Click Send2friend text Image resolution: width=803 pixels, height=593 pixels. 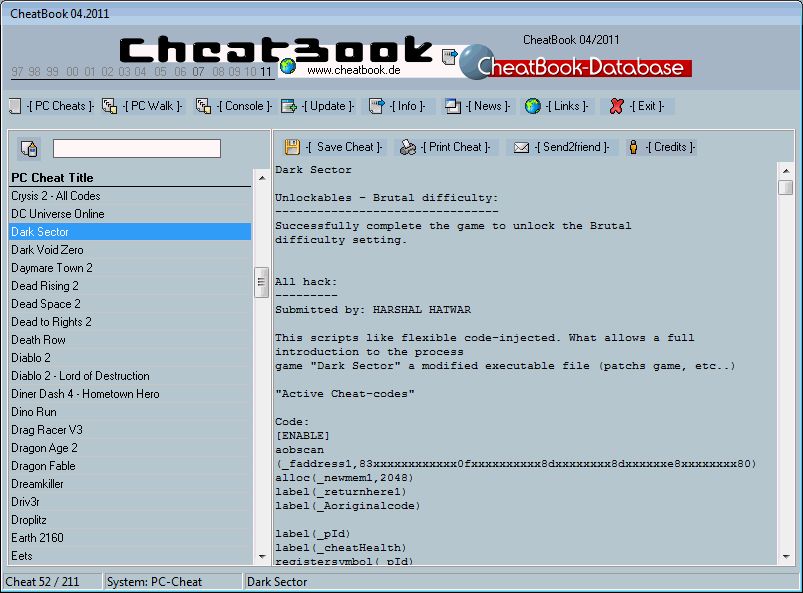[572, 147]
